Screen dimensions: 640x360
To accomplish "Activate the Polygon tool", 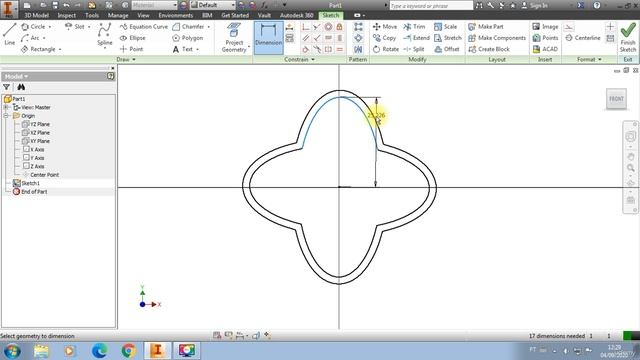I will coord(188,38).
